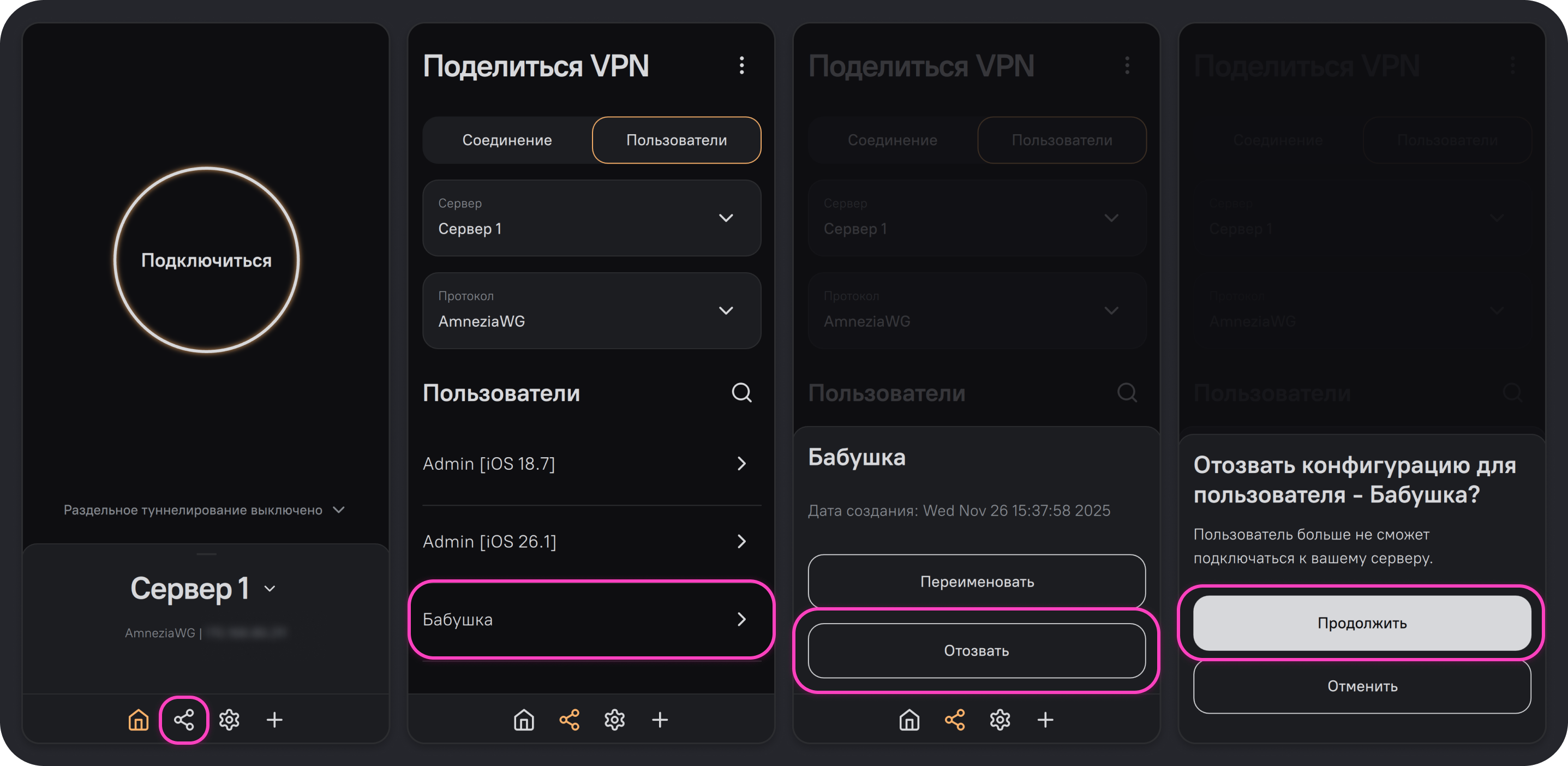Switch to the bright Соединение tab
1568x766 pixels.
[507, 140]
